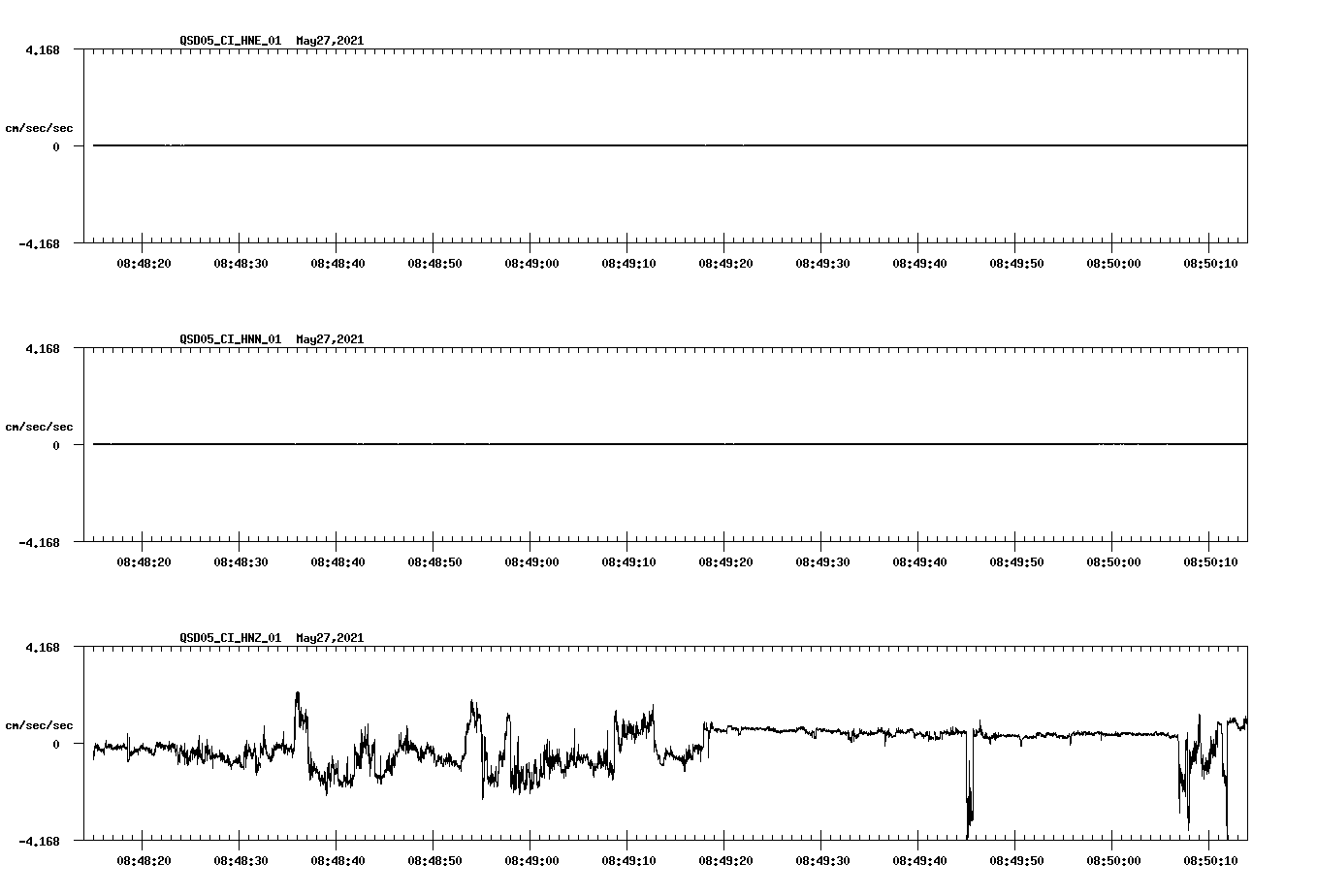Click the cm/sec/sec label on the HNN plot
This screenshot has height=896, width=1317.
39,426
